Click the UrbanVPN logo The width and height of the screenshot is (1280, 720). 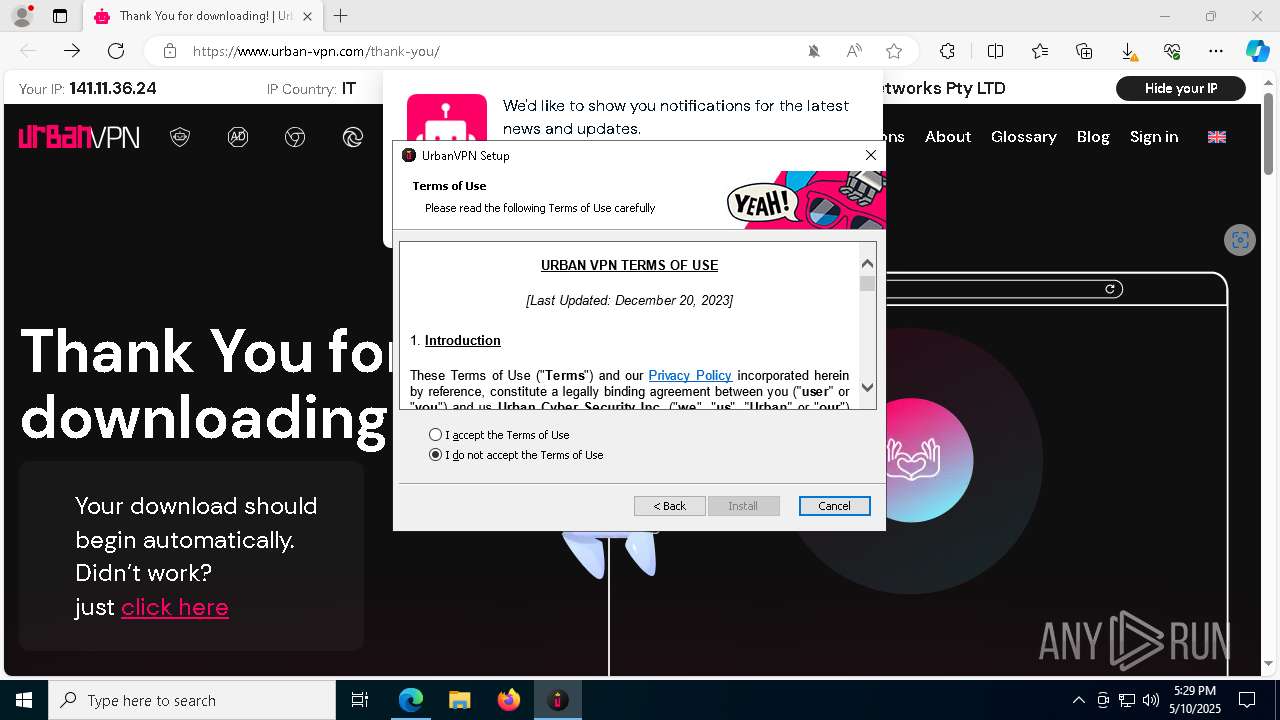click(79, 137)
